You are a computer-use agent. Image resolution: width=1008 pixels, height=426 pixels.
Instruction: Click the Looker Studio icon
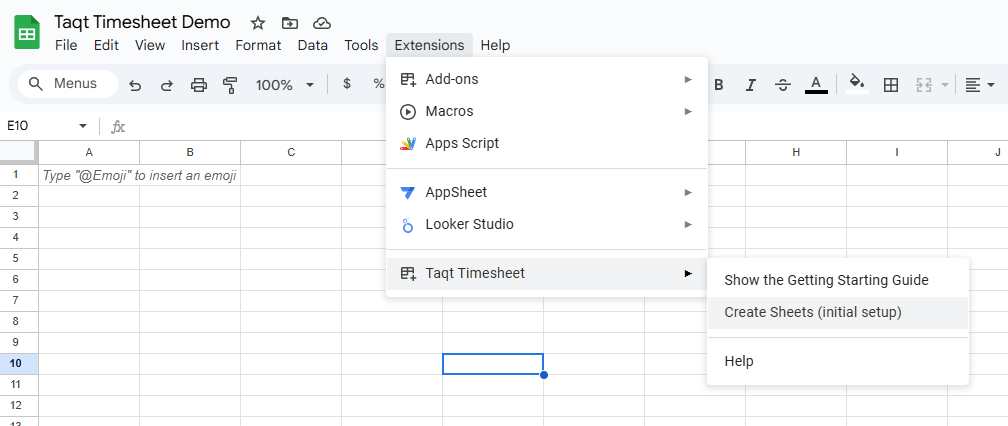tap(408, 225)
